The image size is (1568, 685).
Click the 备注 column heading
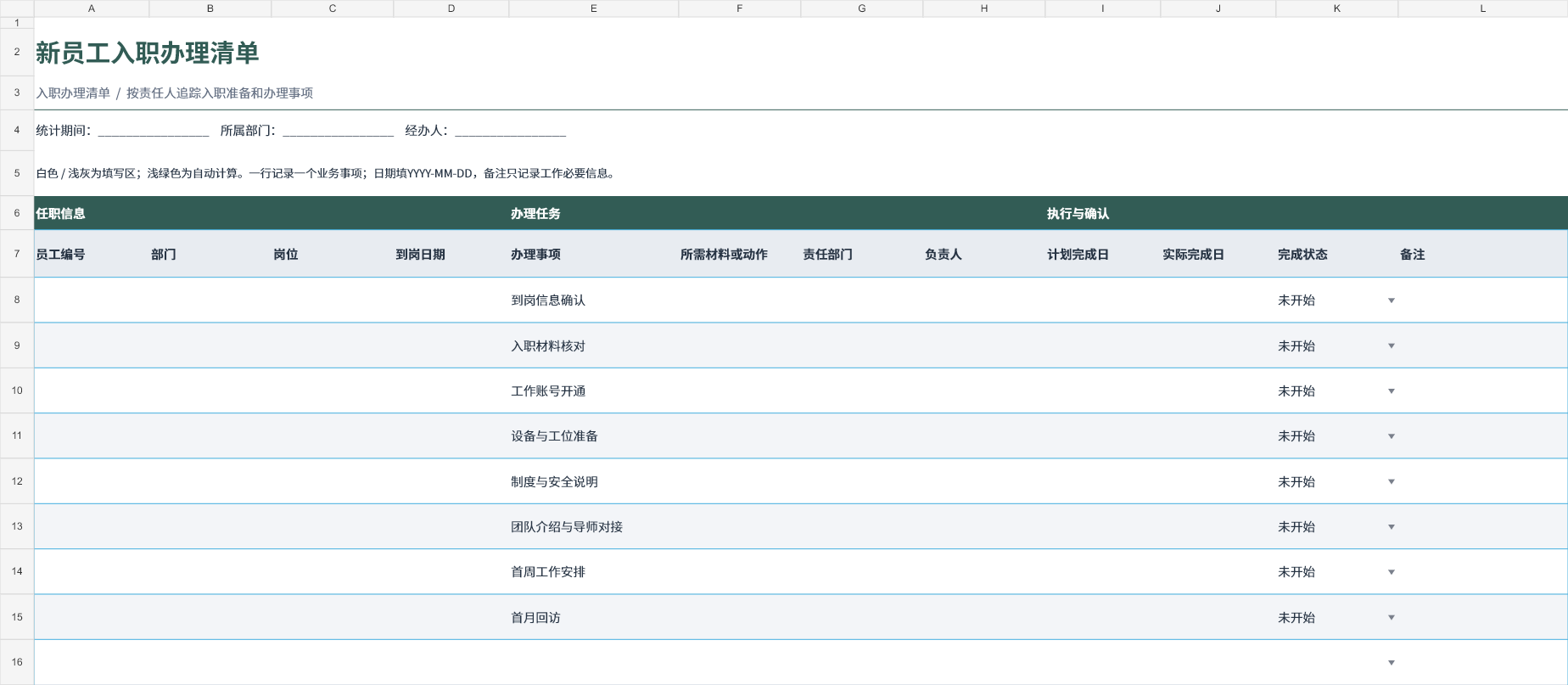pos(1483,254)
